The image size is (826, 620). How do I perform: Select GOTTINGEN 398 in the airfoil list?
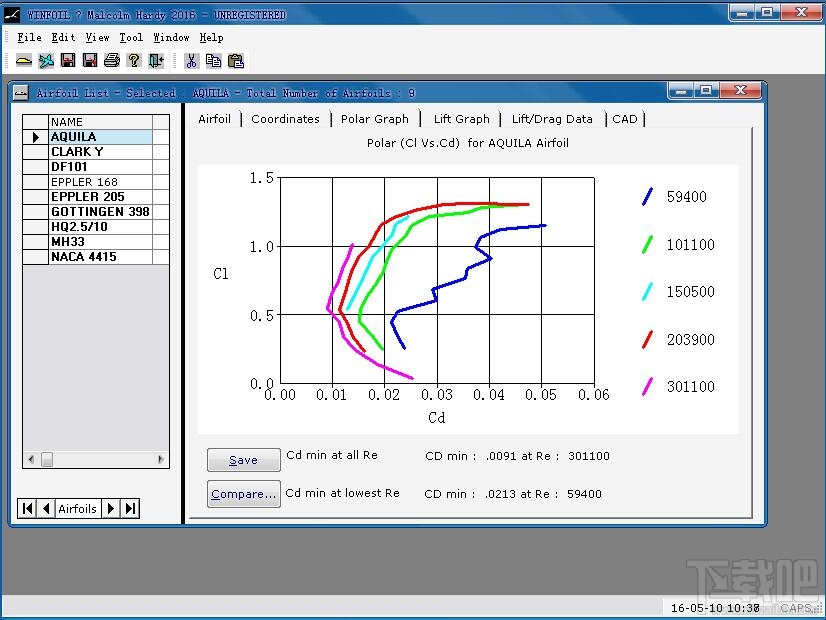pyautogui.click(x=101, y=212)
